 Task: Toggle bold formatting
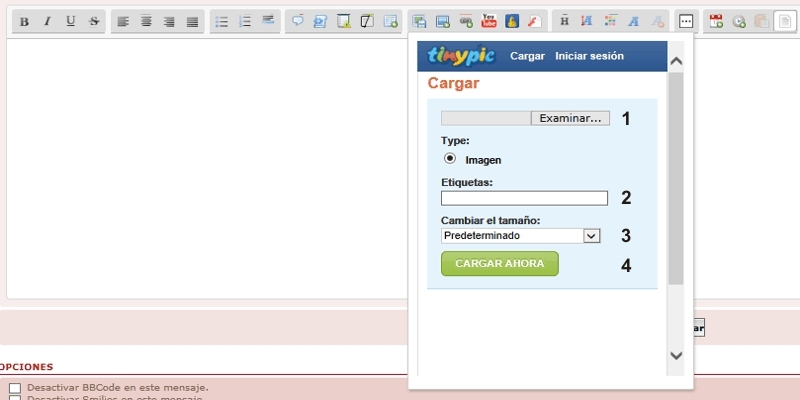click(x=24, y=21)
